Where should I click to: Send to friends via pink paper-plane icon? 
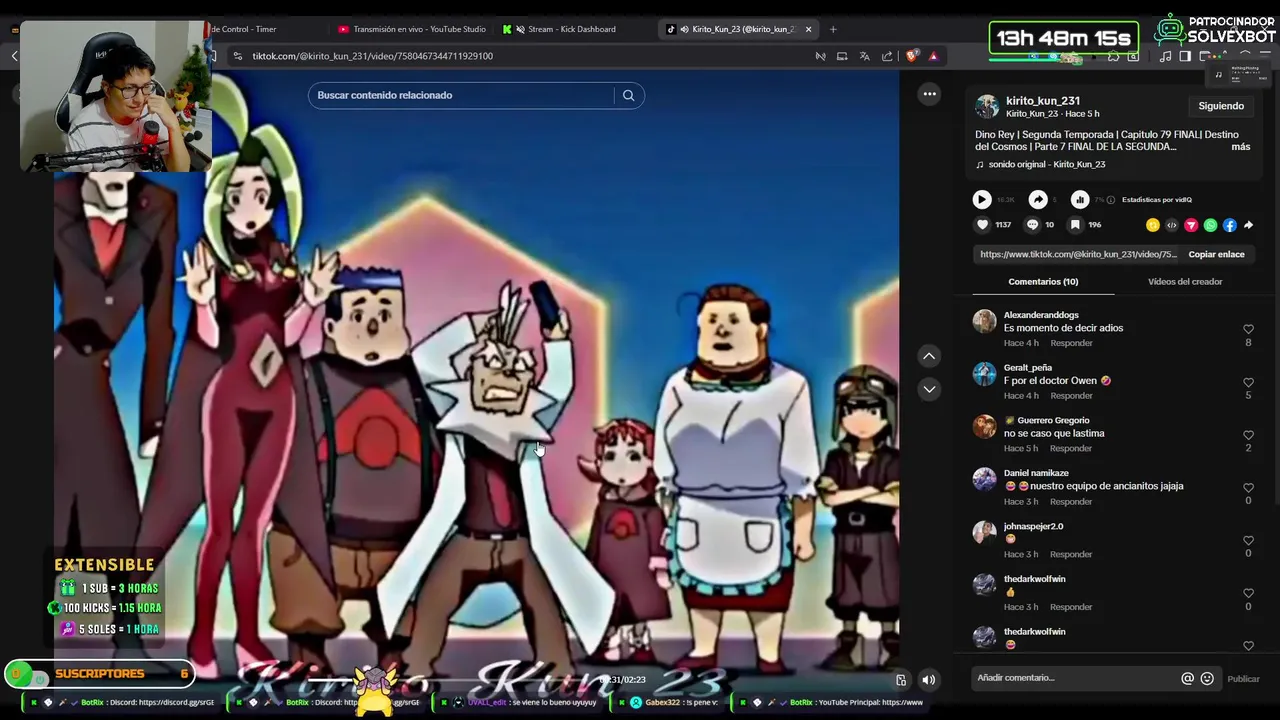click(x=1191, y=225)
